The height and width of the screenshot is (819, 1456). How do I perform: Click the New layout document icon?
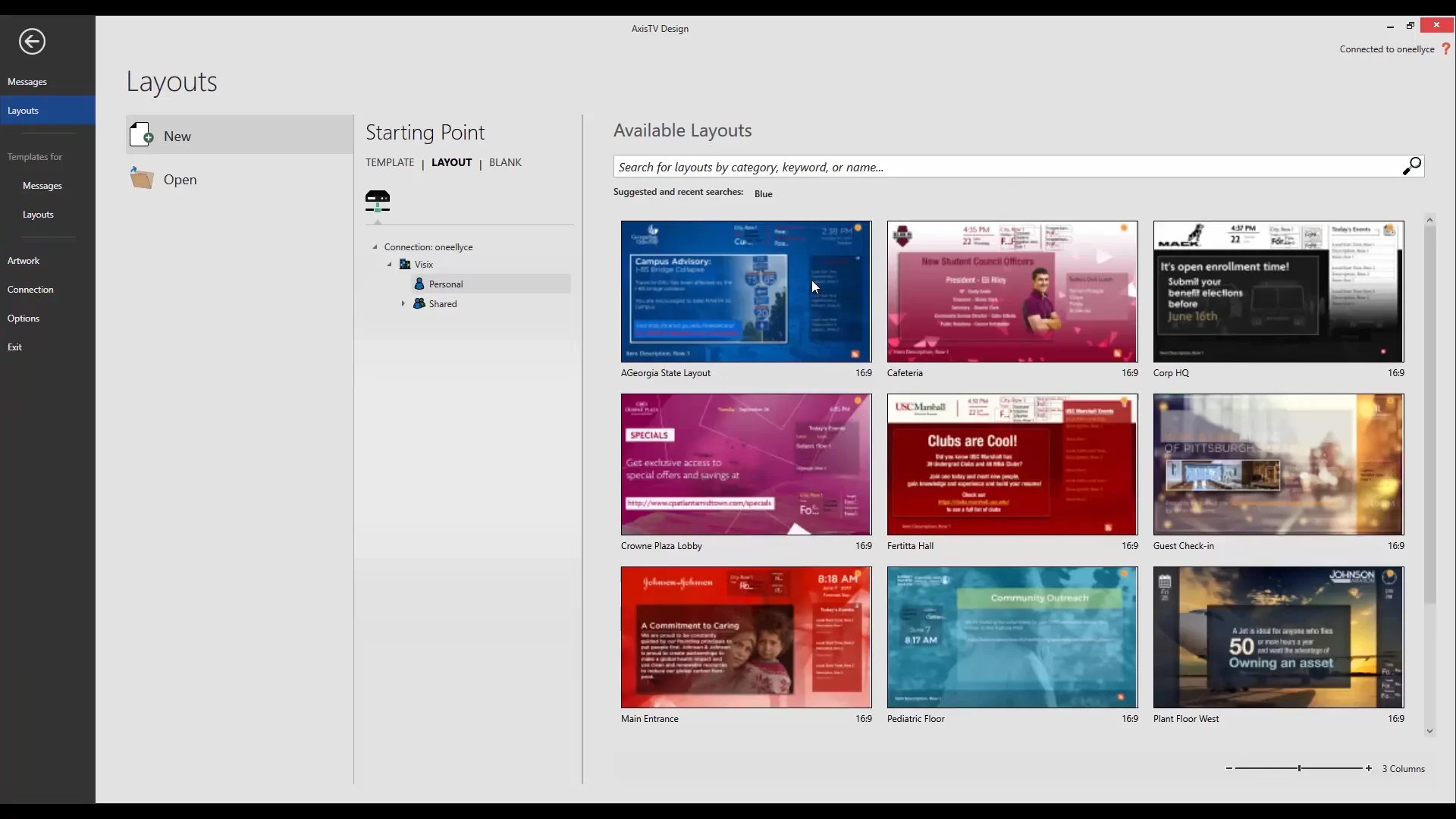pyautogui.click(x=142, y=135)
